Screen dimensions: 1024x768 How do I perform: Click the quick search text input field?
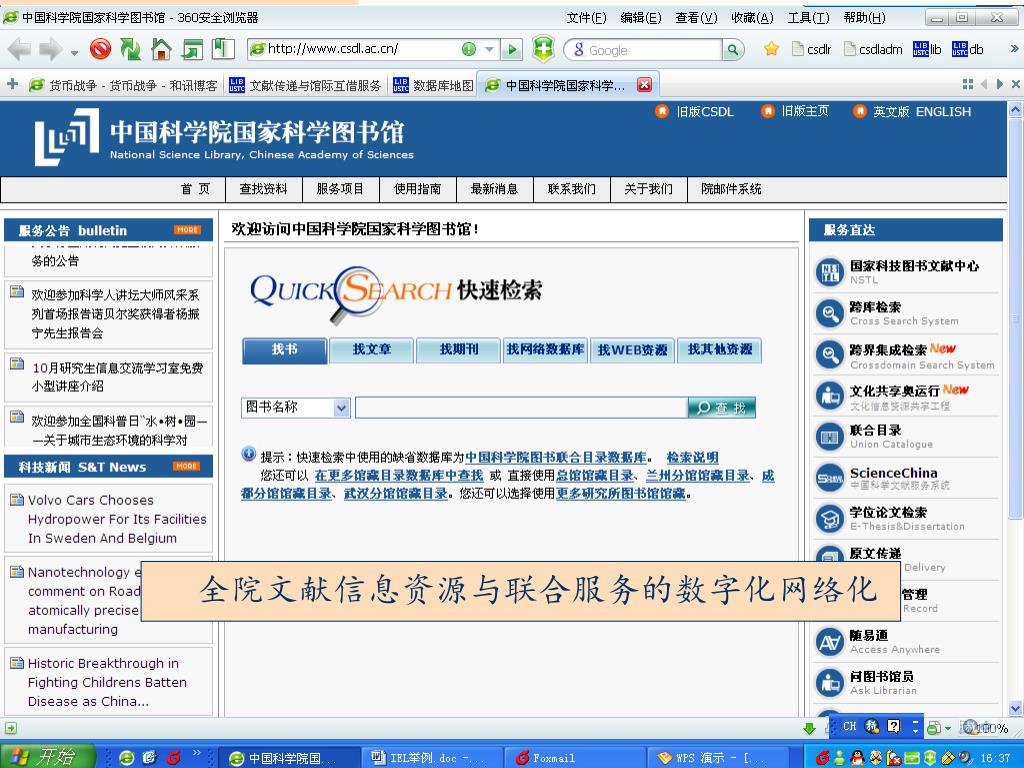click(x=521, y=408)
